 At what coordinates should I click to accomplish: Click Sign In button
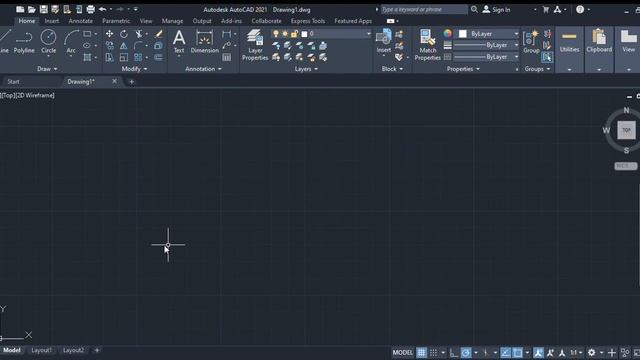coord(497,9)
